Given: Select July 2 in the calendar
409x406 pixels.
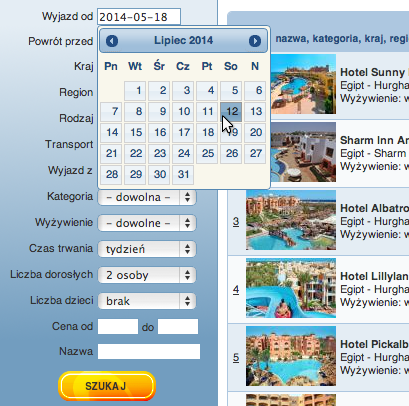Looking at the screenshot, I should click(159, 90).
